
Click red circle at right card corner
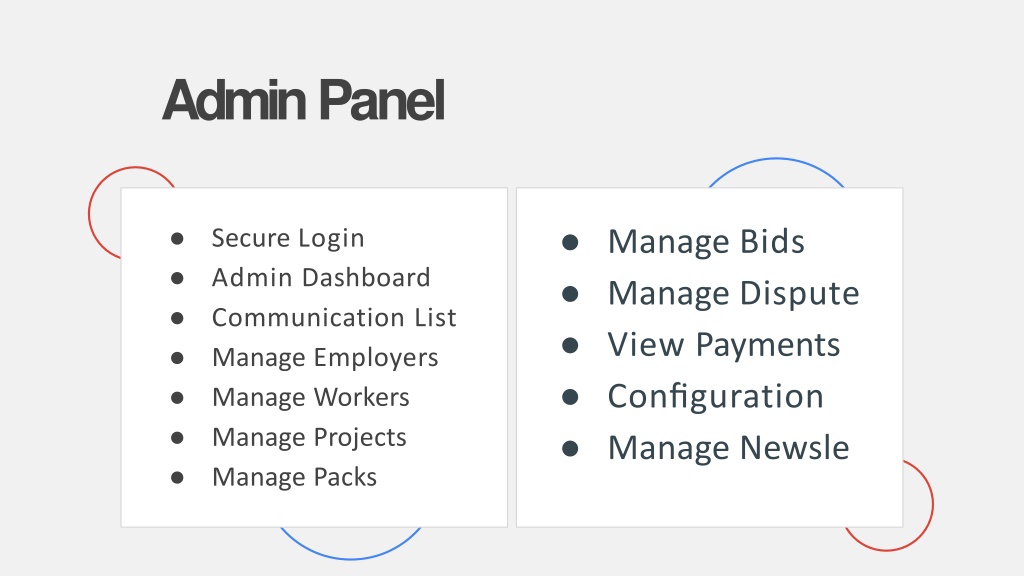tap(916, 506)
